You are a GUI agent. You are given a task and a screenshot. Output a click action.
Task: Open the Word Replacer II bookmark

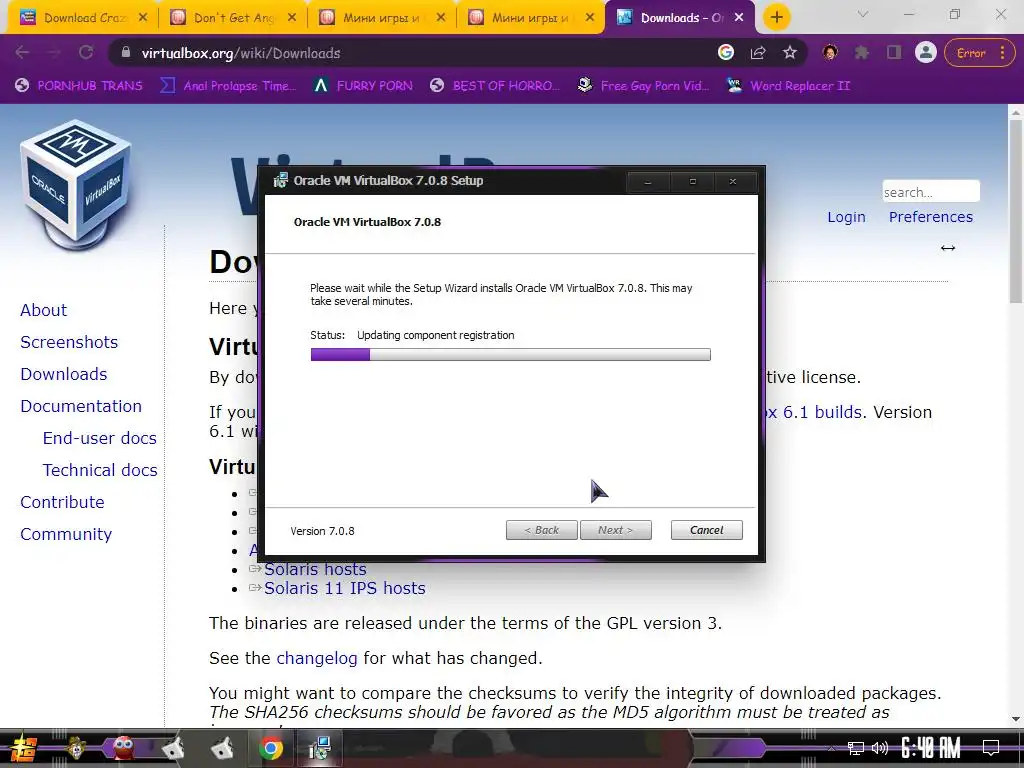point(788,86)
